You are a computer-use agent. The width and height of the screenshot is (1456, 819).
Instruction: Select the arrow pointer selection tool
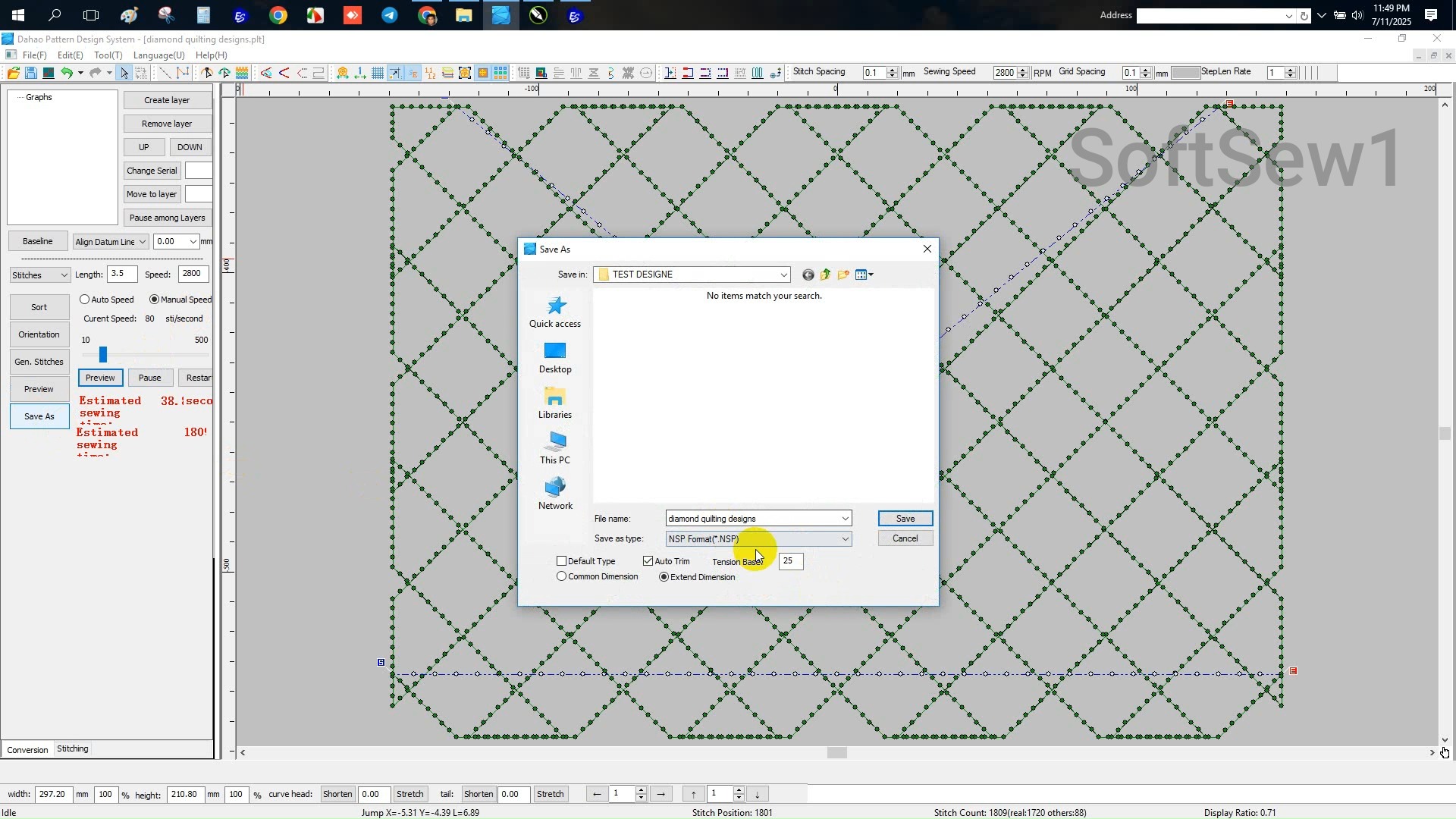click(x=124, y=73)
